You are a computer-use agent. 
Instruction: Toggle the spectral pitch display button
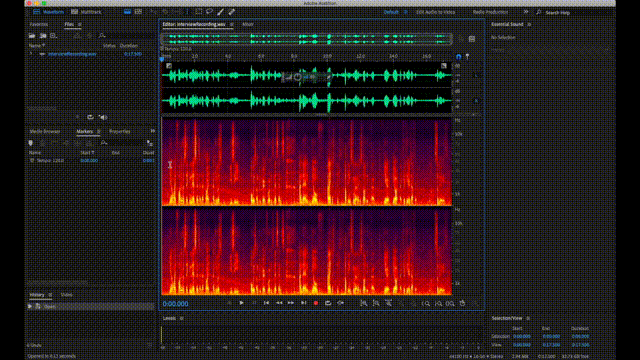pos(138,12)
